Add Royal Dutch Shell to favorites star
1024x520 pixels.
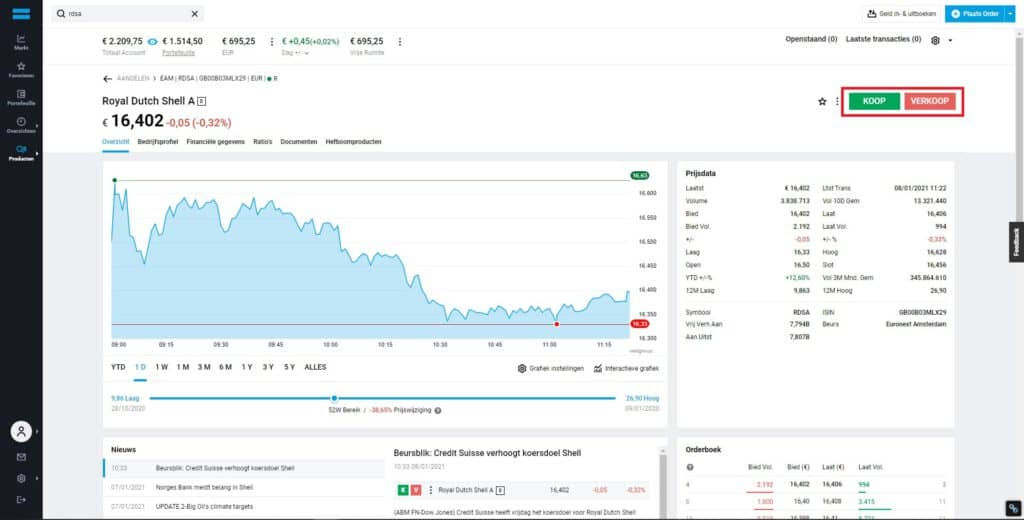coord(822,101)
